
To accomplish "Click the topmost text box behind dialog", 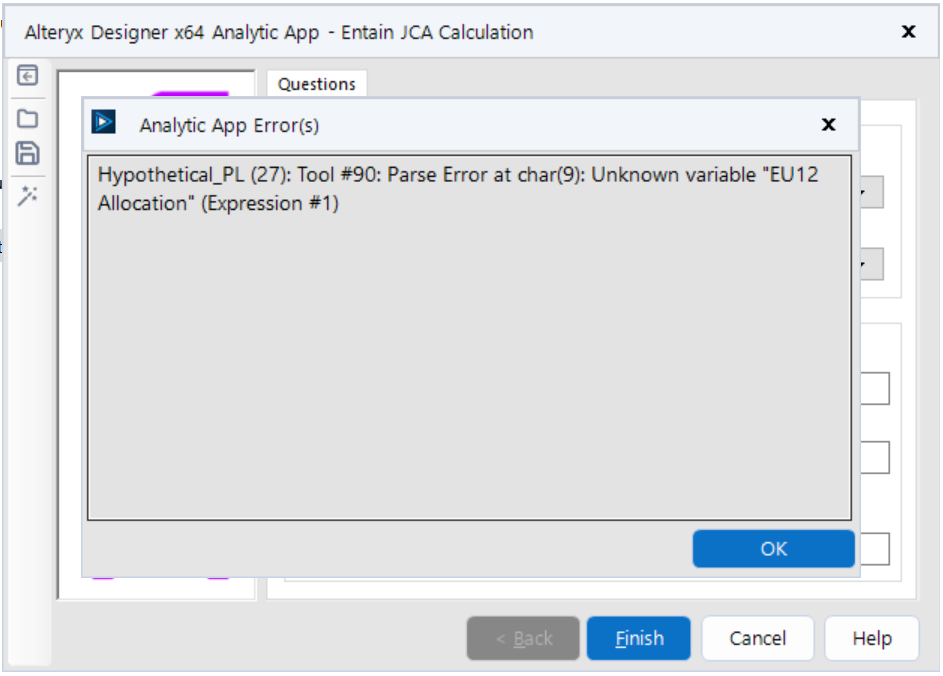I will tap(874, 389).
